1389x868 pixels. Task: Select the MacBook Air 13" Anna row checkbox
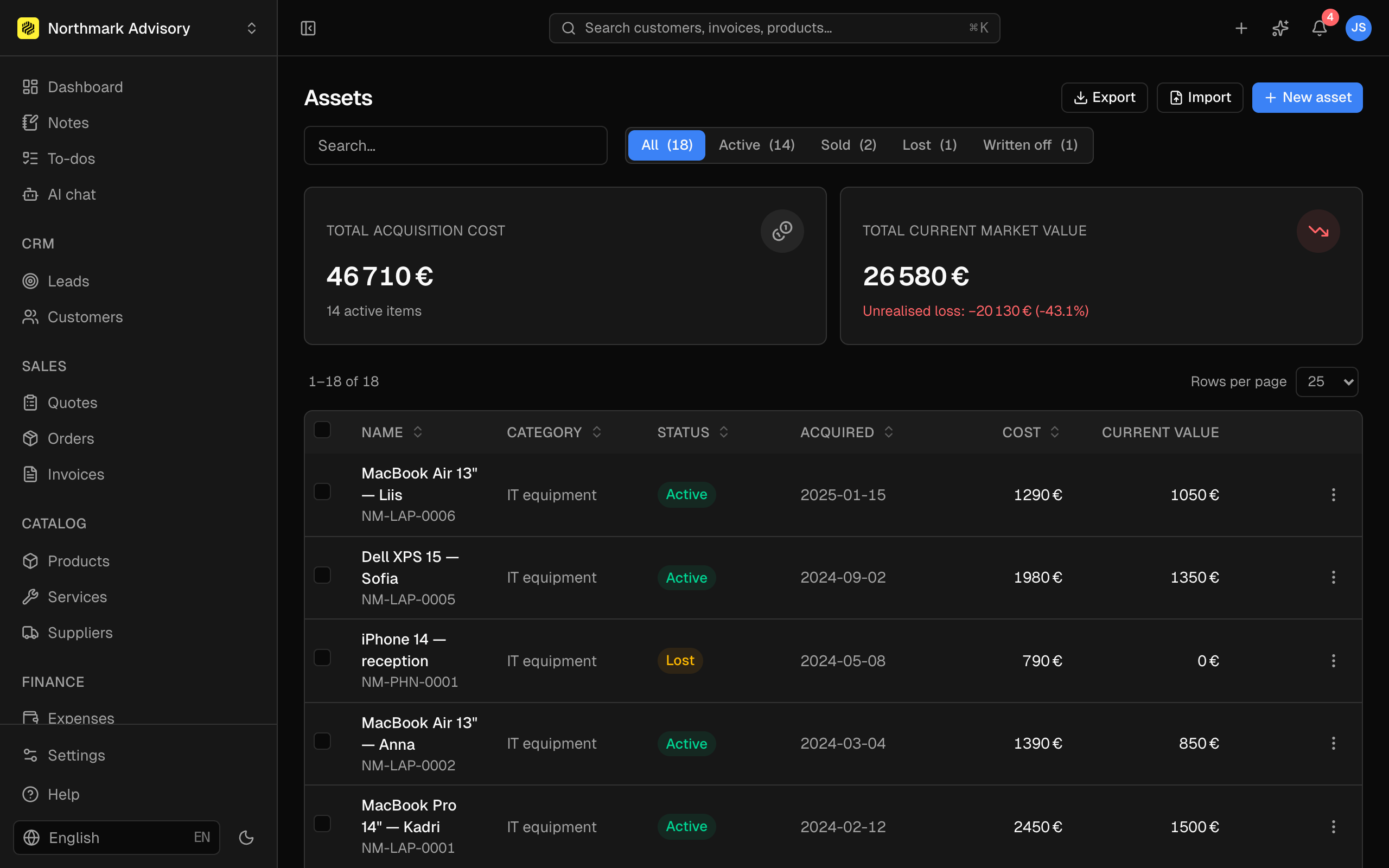point(323,741)
